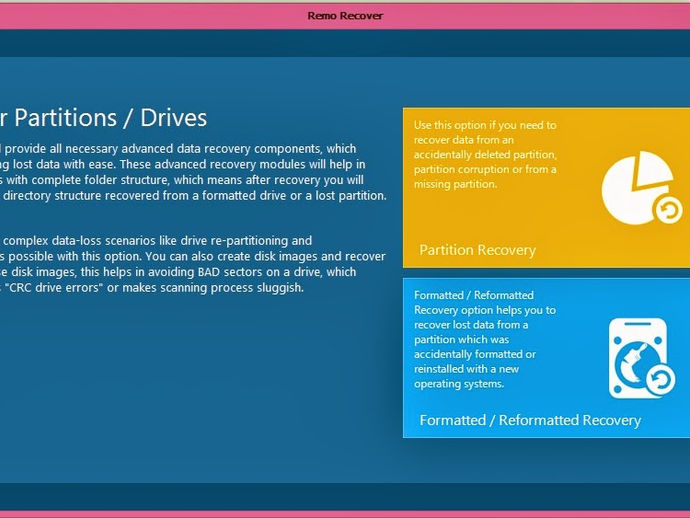Viewport: 690px width, 518px height.
Task: Click the Remo Recover window title
Action: pos(345,16)
